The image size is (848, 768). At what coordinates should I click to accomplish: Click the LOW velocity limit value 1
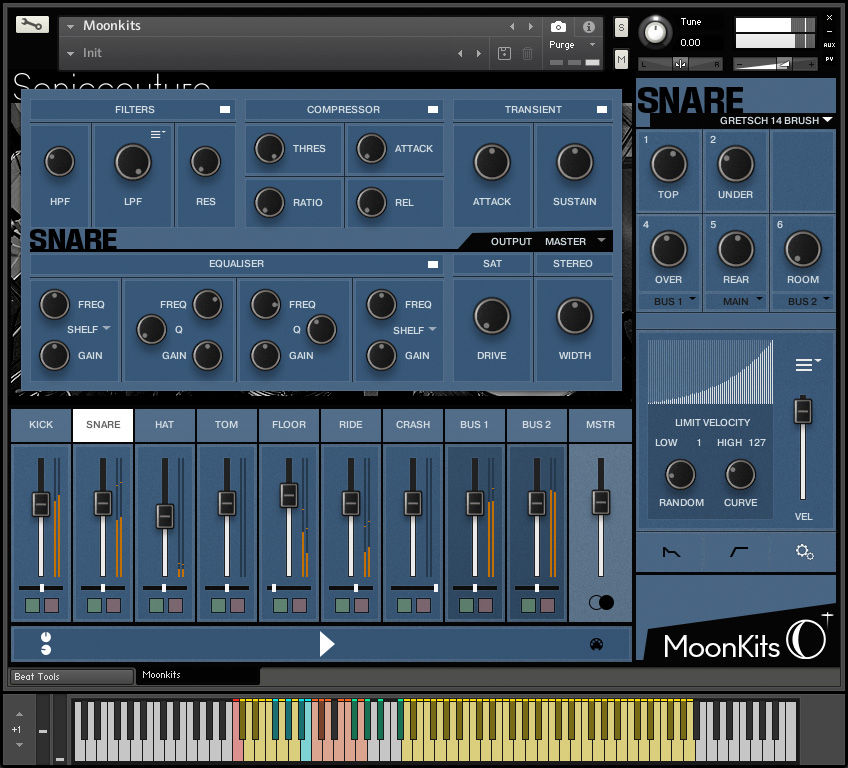pos(699,443)
